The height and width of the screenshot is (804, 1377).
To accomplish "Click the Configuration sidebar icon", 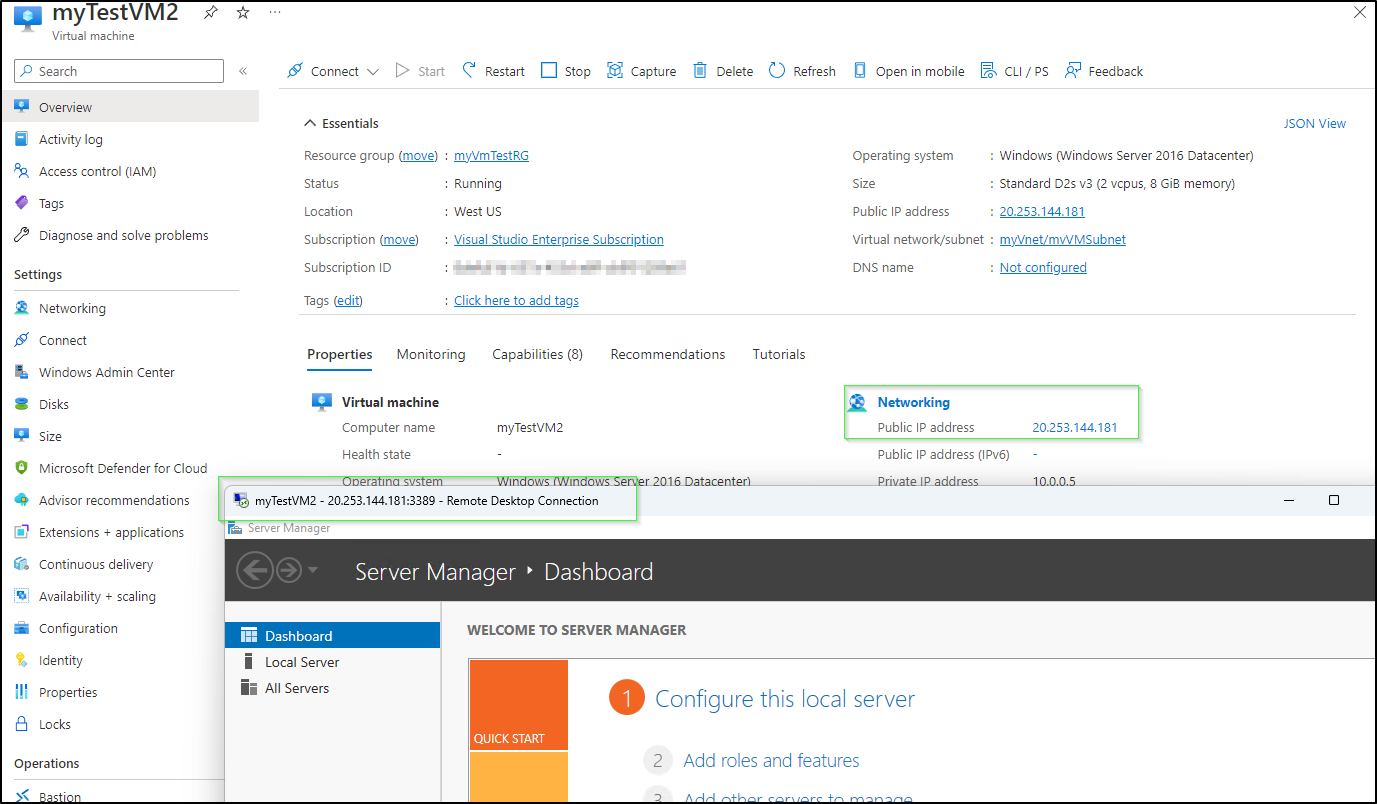I will (x=21, y=628).
